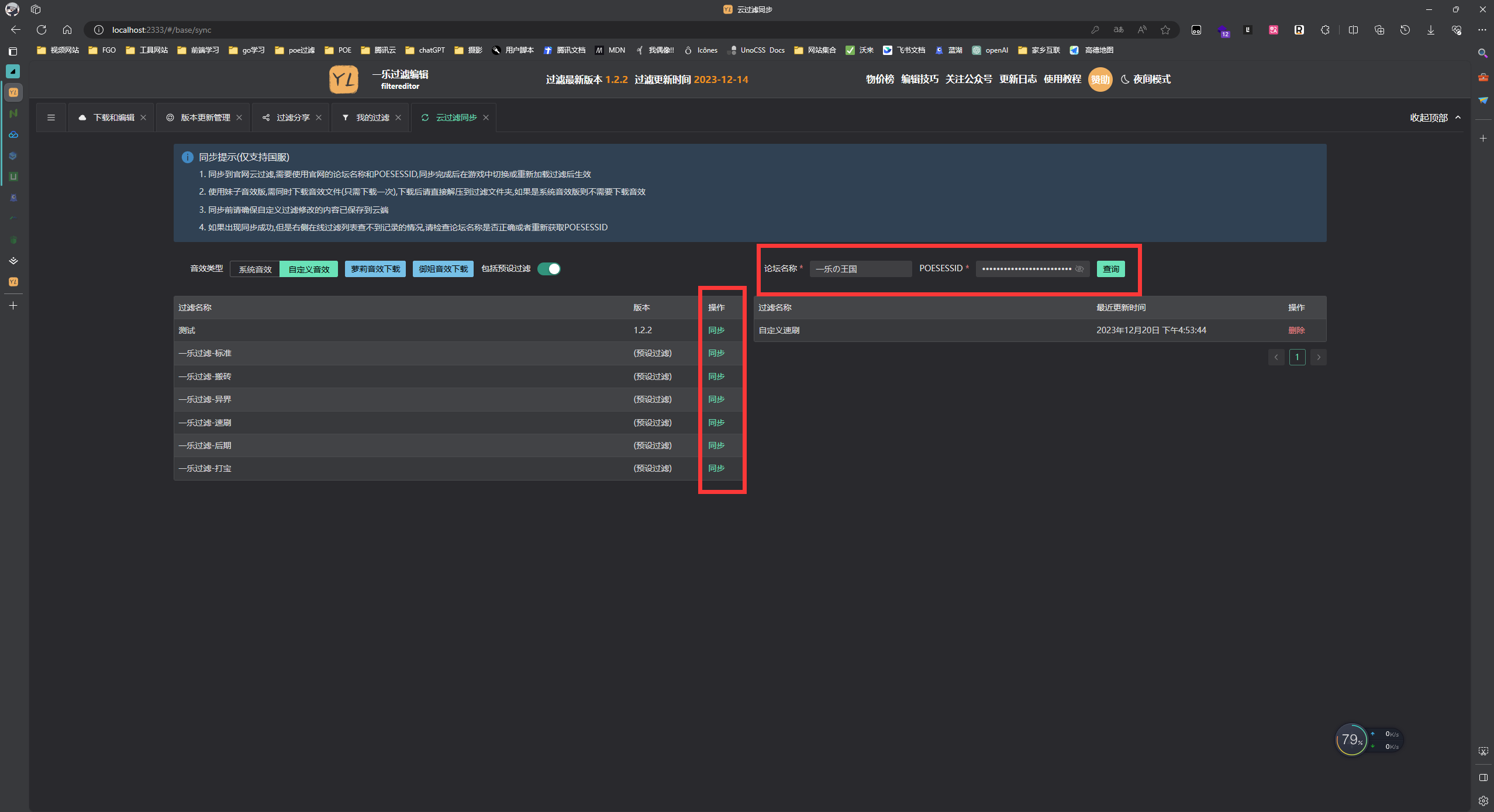Toggle POESESSID visibility eye icon
This screenshot has width=1494, height=812.
point(1079,269)
